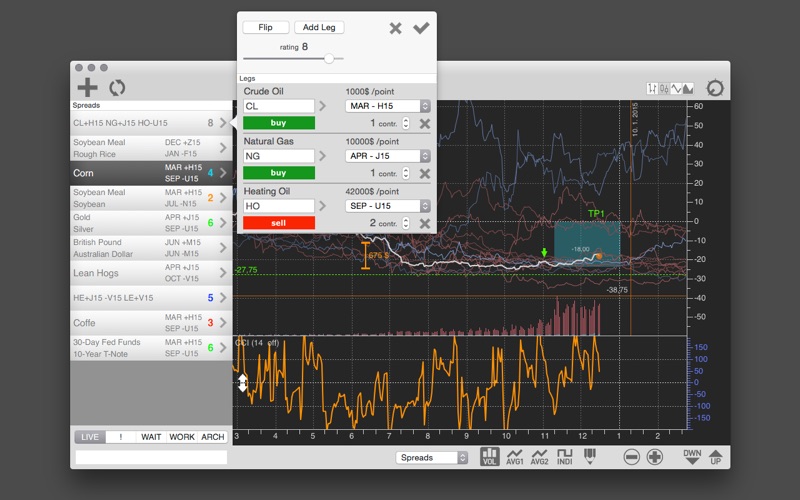Toggle the AVG1 average line
The height and width of the screenshot is (500, 800).
pyautogui.click(x=516, y=457)
